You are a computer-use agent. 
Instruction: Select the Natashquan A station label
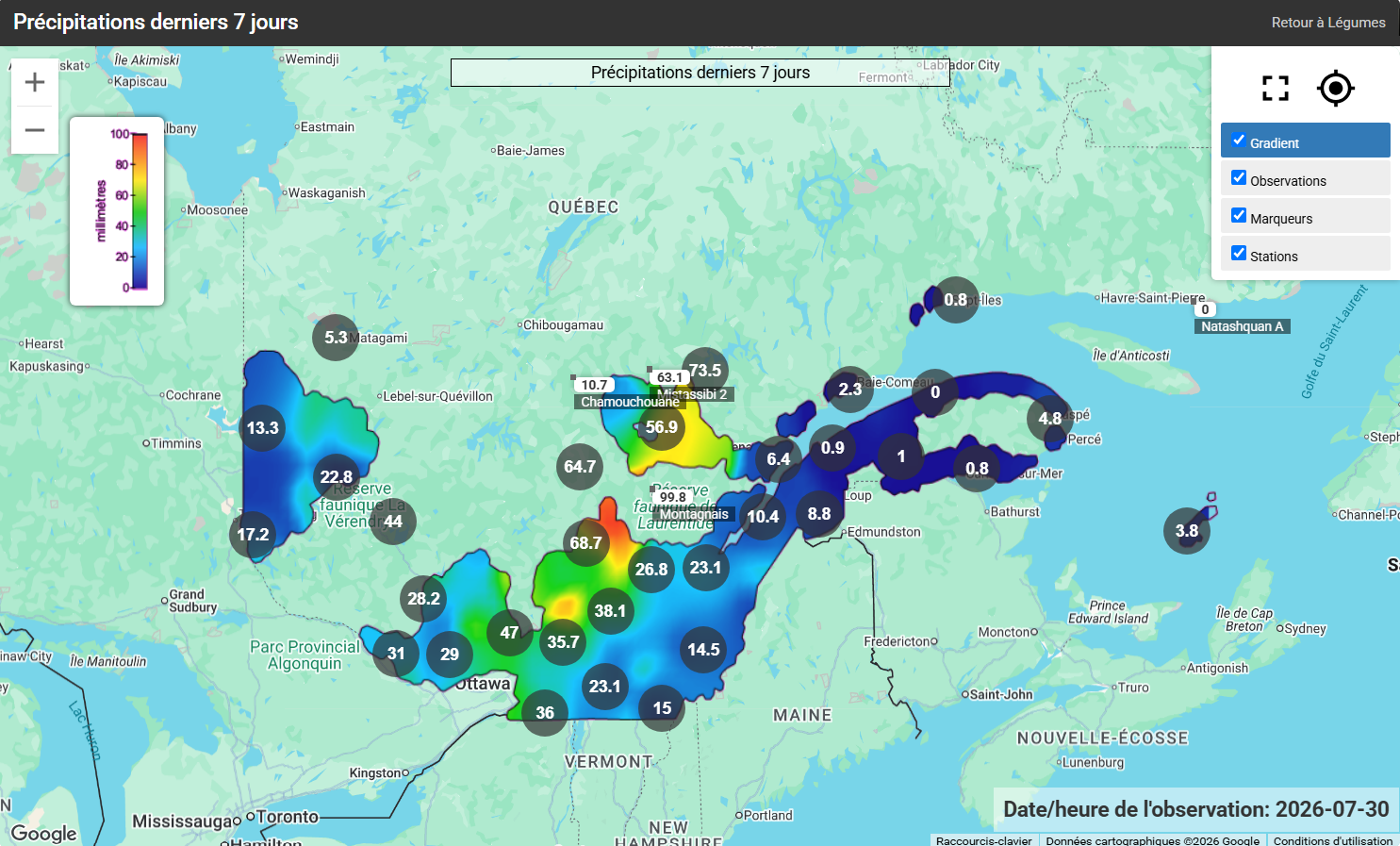(1243, 326)
